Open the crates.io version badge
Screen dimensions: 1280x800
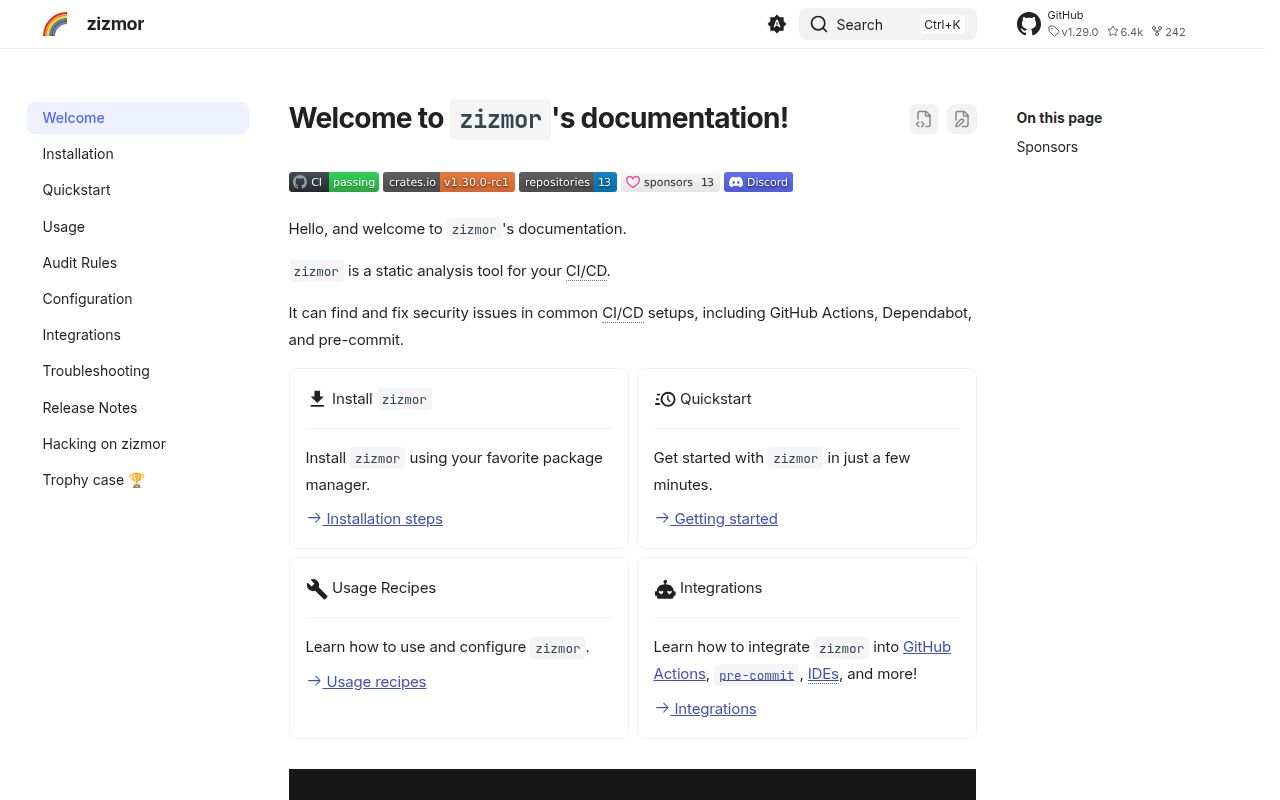click(449, 182)
